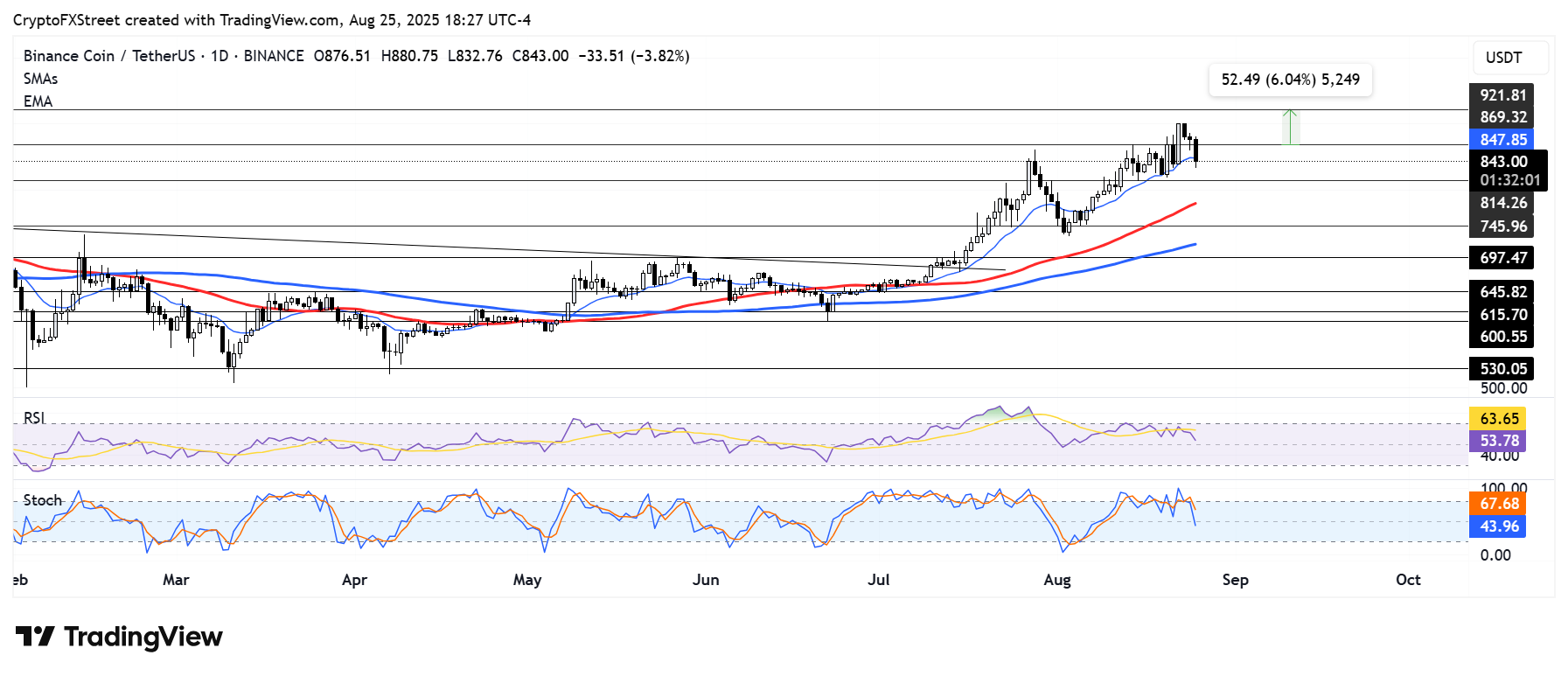Open the USDT currency selector
The image size is (1568, 676).
(x=1503, y=58)
